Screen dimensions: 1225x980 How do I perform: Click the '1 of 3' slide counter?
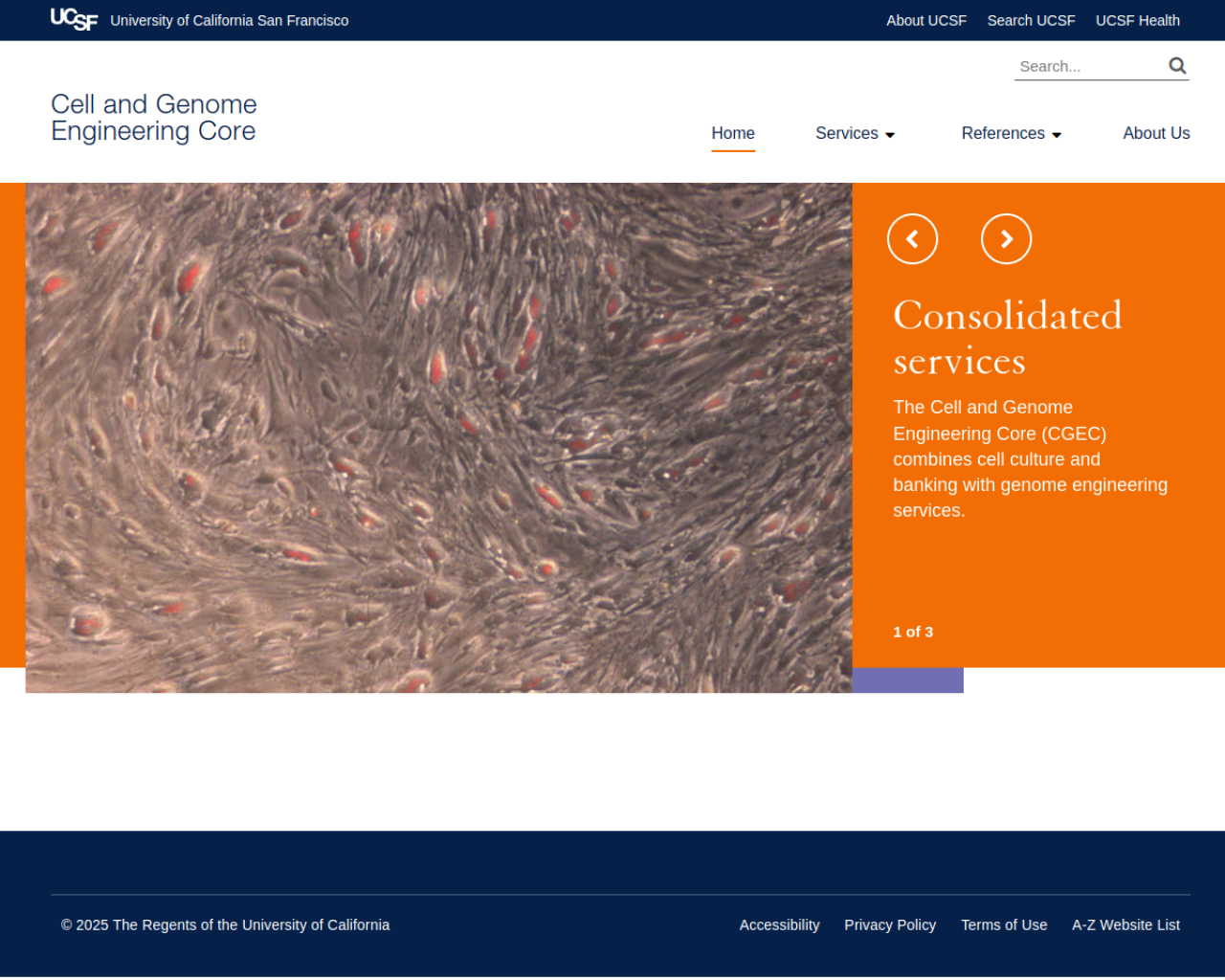click(913, 632)
